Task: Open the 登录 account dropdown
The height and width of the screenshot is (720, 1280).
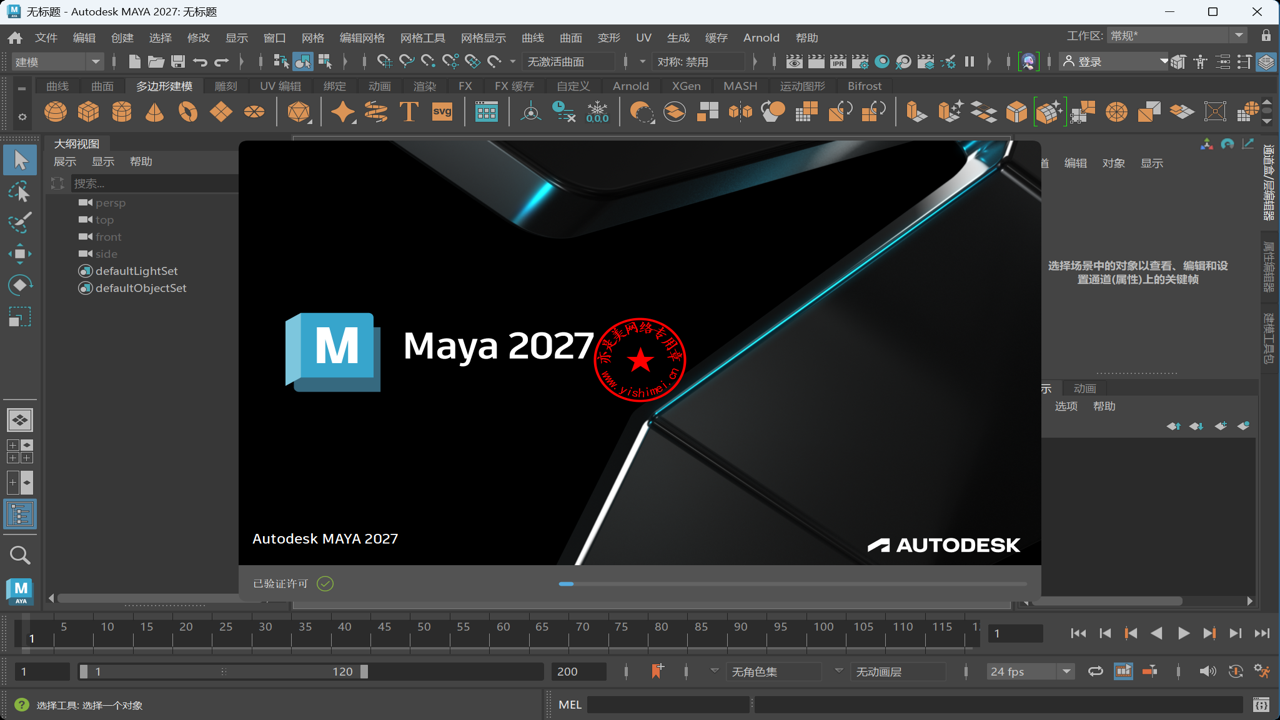Action: [1114, 62]
